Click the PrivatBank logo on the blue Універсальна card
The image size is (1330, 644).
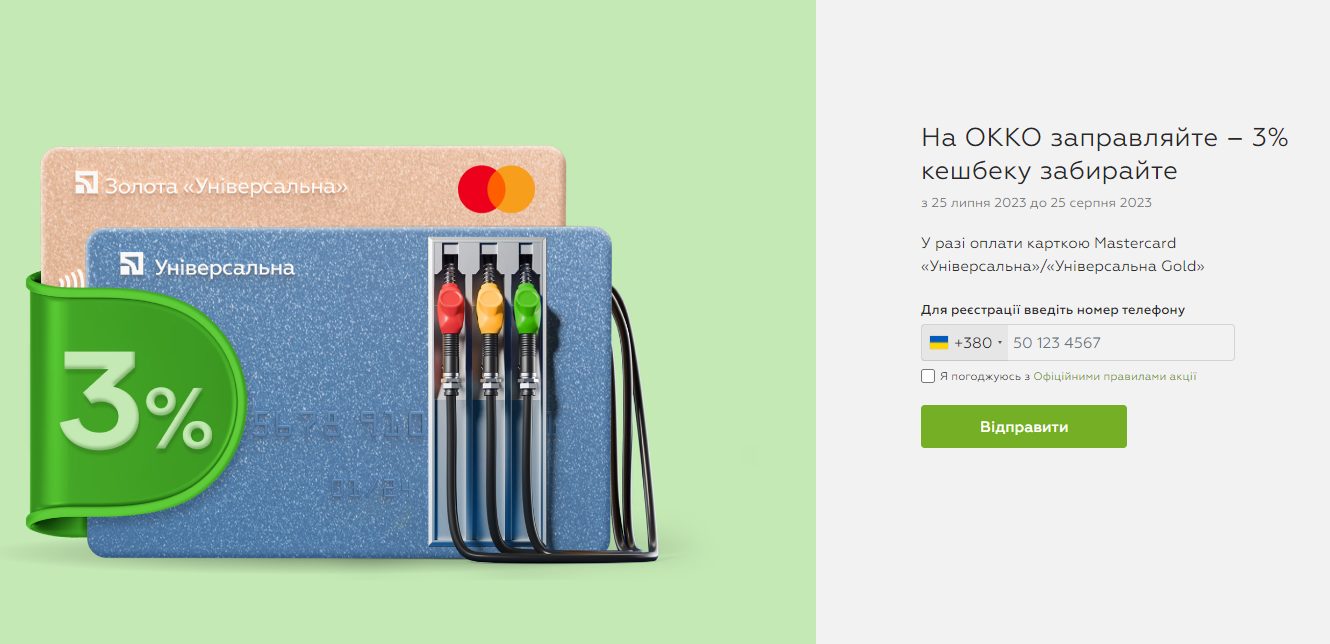point(132,264)
